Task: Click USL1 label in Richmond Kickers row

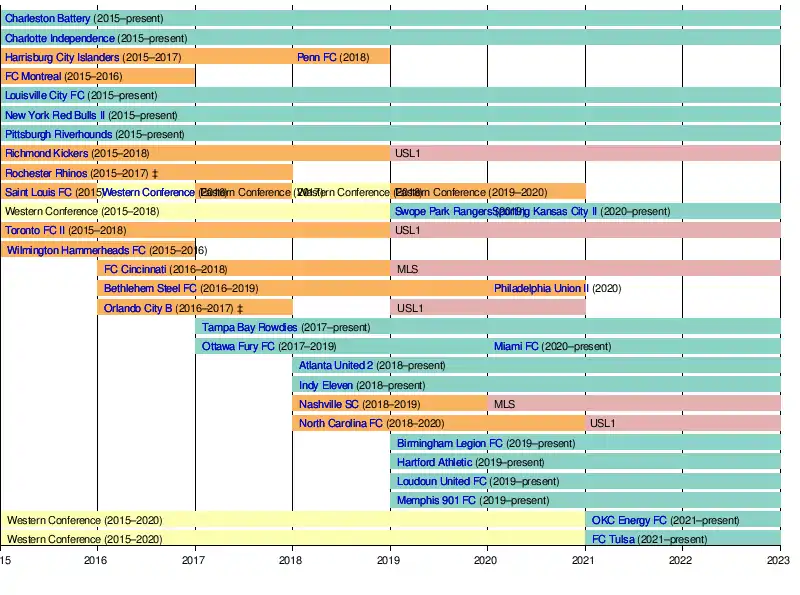Action: point(408,153)
